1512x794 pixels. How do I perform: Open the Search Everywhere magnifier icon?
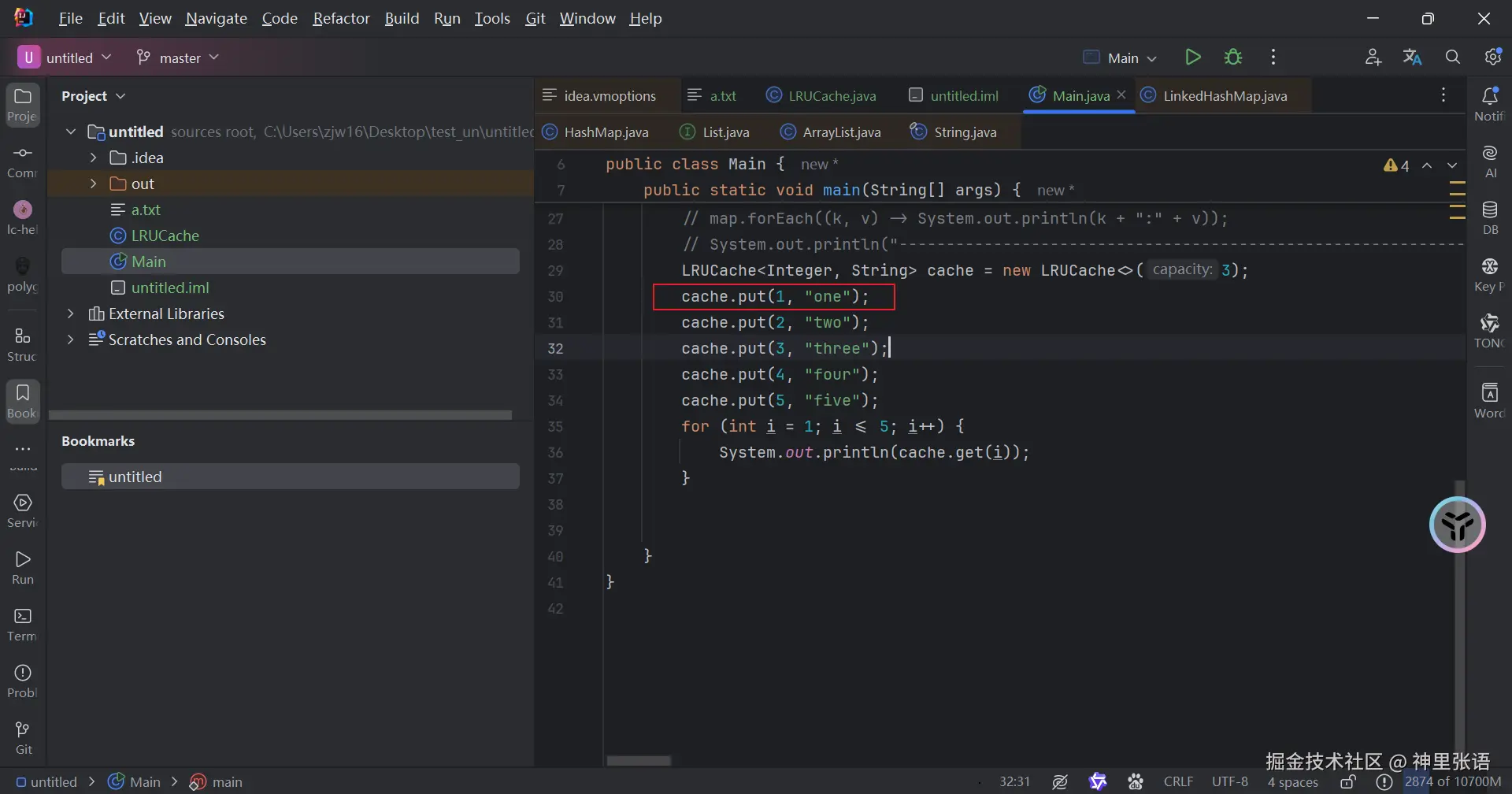click(1453, 58)
